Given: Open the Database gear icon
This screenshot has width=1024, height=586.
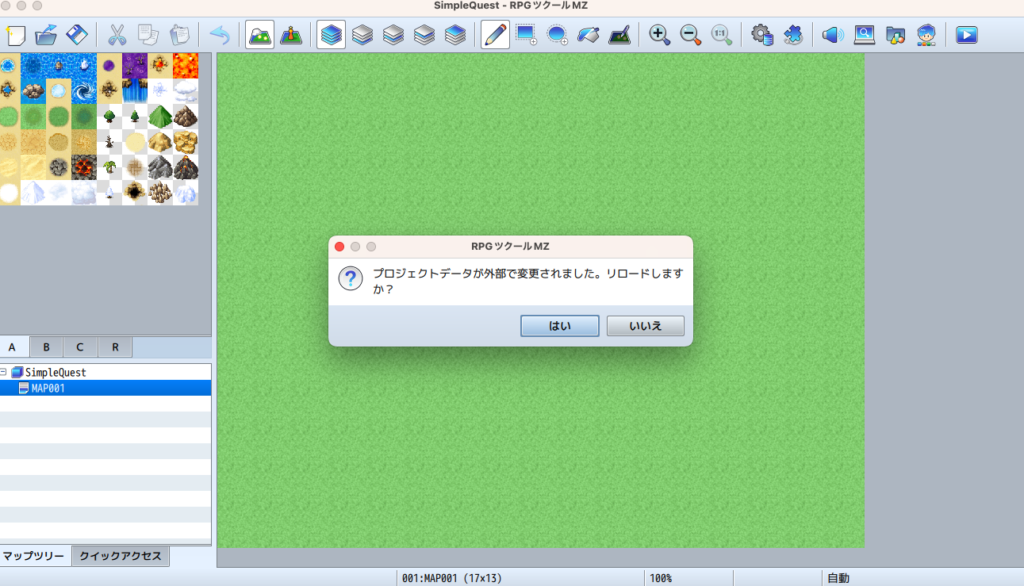Looking at the screenshot, I should [763, 35].
